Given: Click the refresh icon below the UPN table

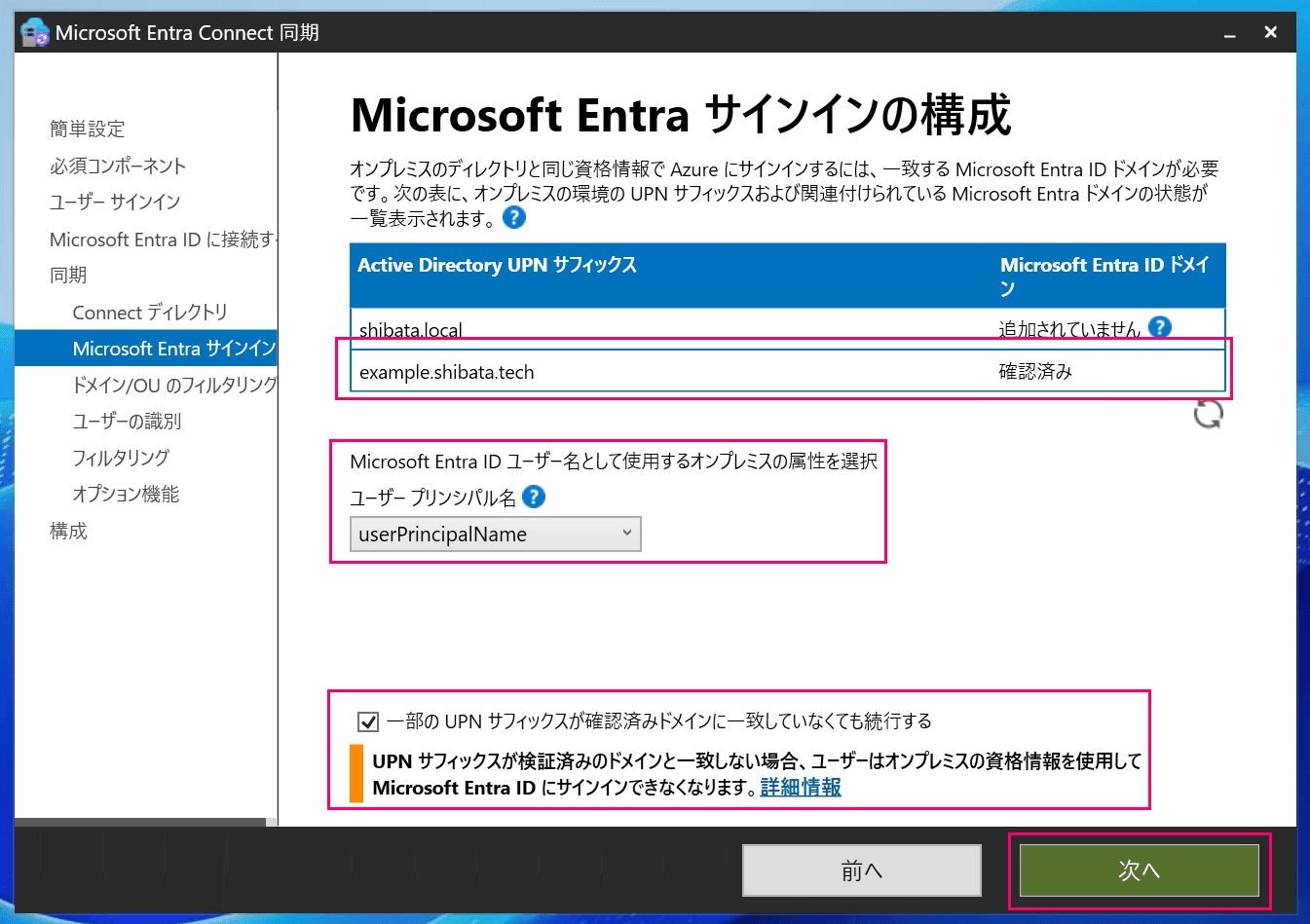Looking at the screenshot, I should point(1208,414).
